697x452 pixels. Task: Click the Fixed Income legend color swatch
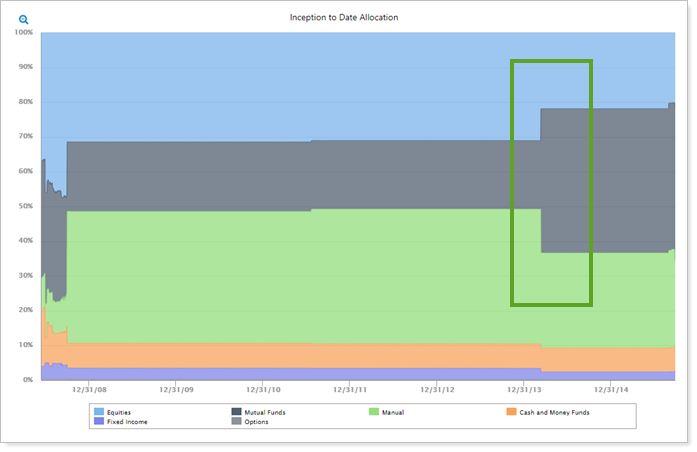98,422
